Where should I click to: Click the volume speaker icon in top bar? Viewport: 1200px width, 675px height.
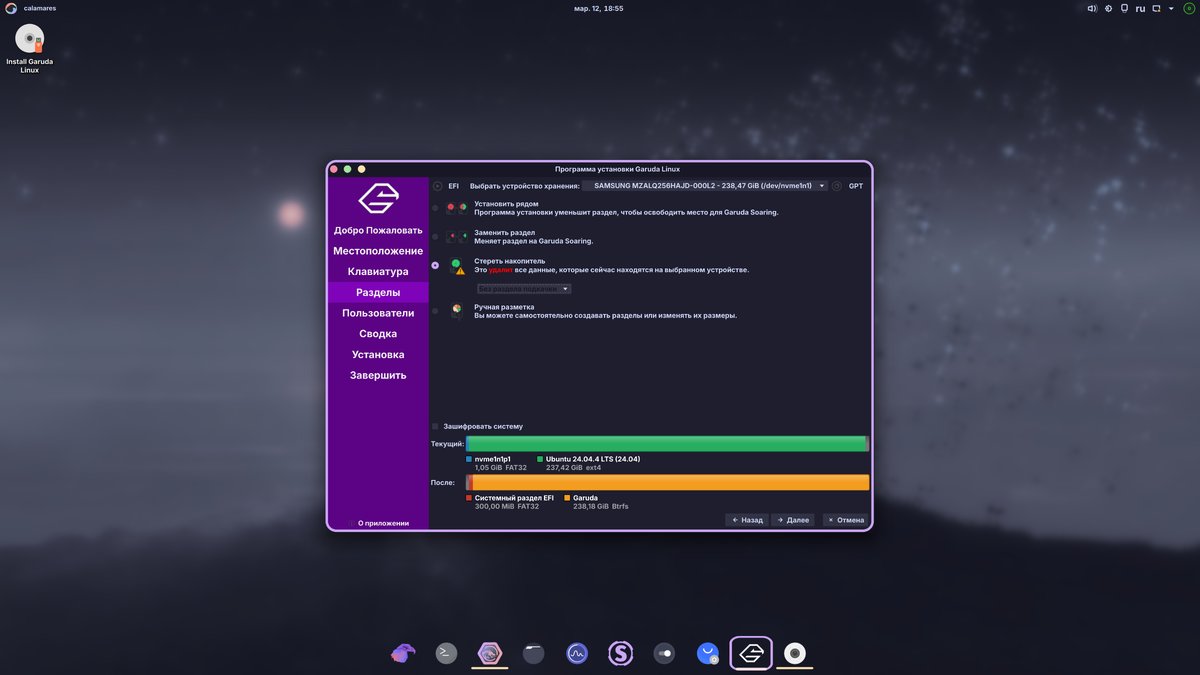click(1092, 8)
